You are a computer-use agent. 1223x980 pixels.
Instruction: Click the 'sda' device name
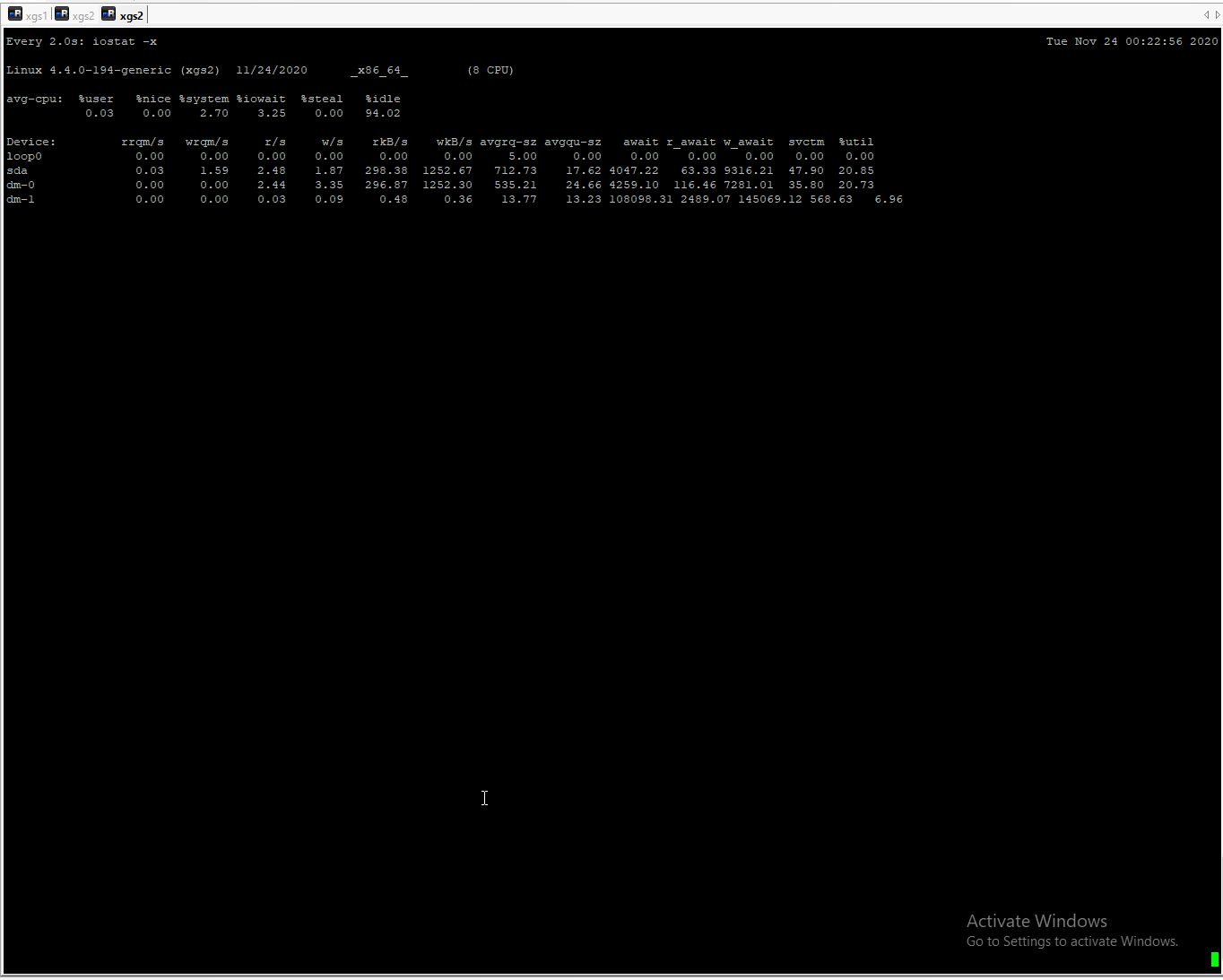point(17,170)
